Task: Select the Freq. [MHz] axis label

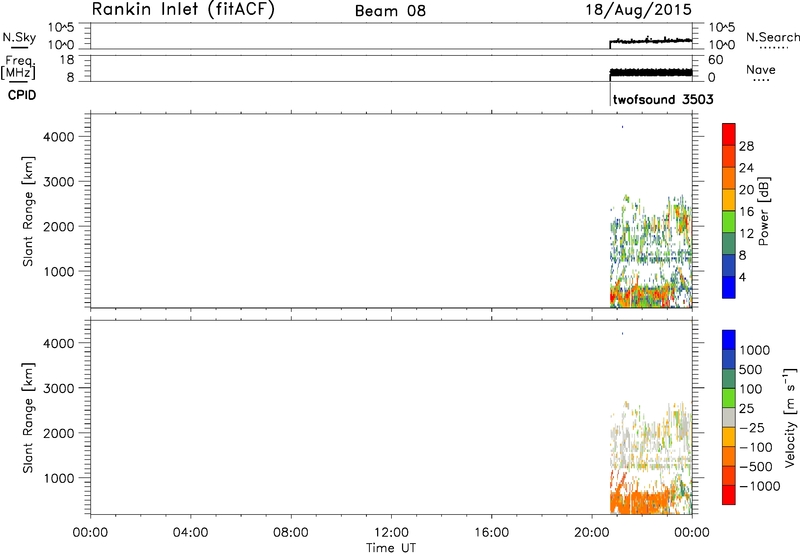Action: (x=19, y=67)
